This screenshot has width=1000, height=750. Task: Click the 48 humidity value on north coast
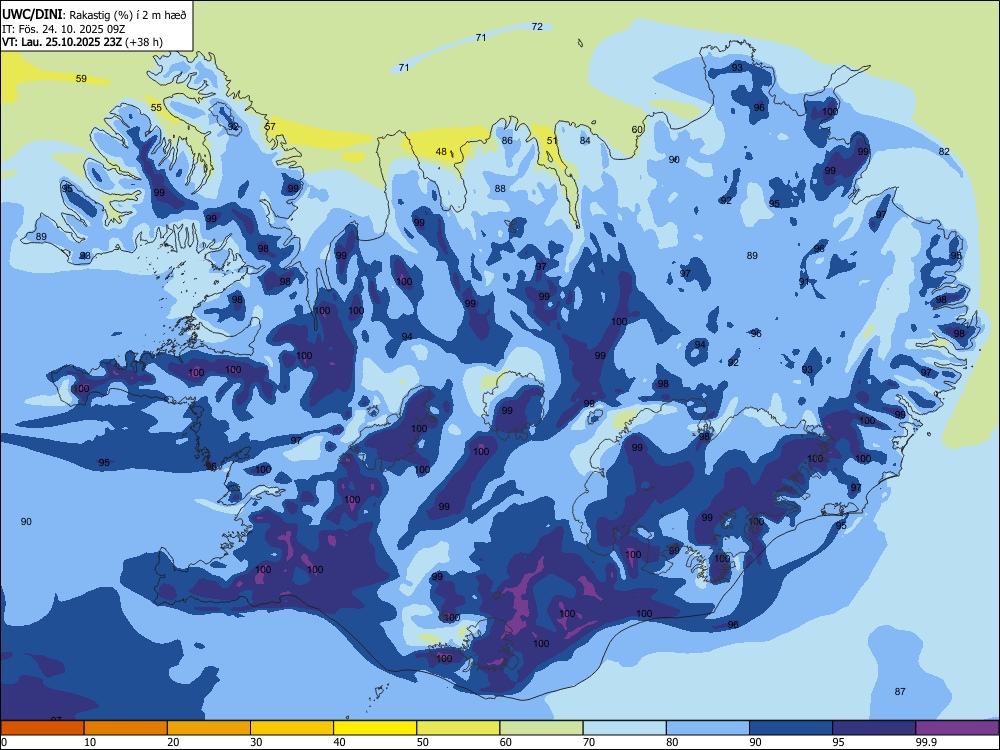tap(441, 152)
